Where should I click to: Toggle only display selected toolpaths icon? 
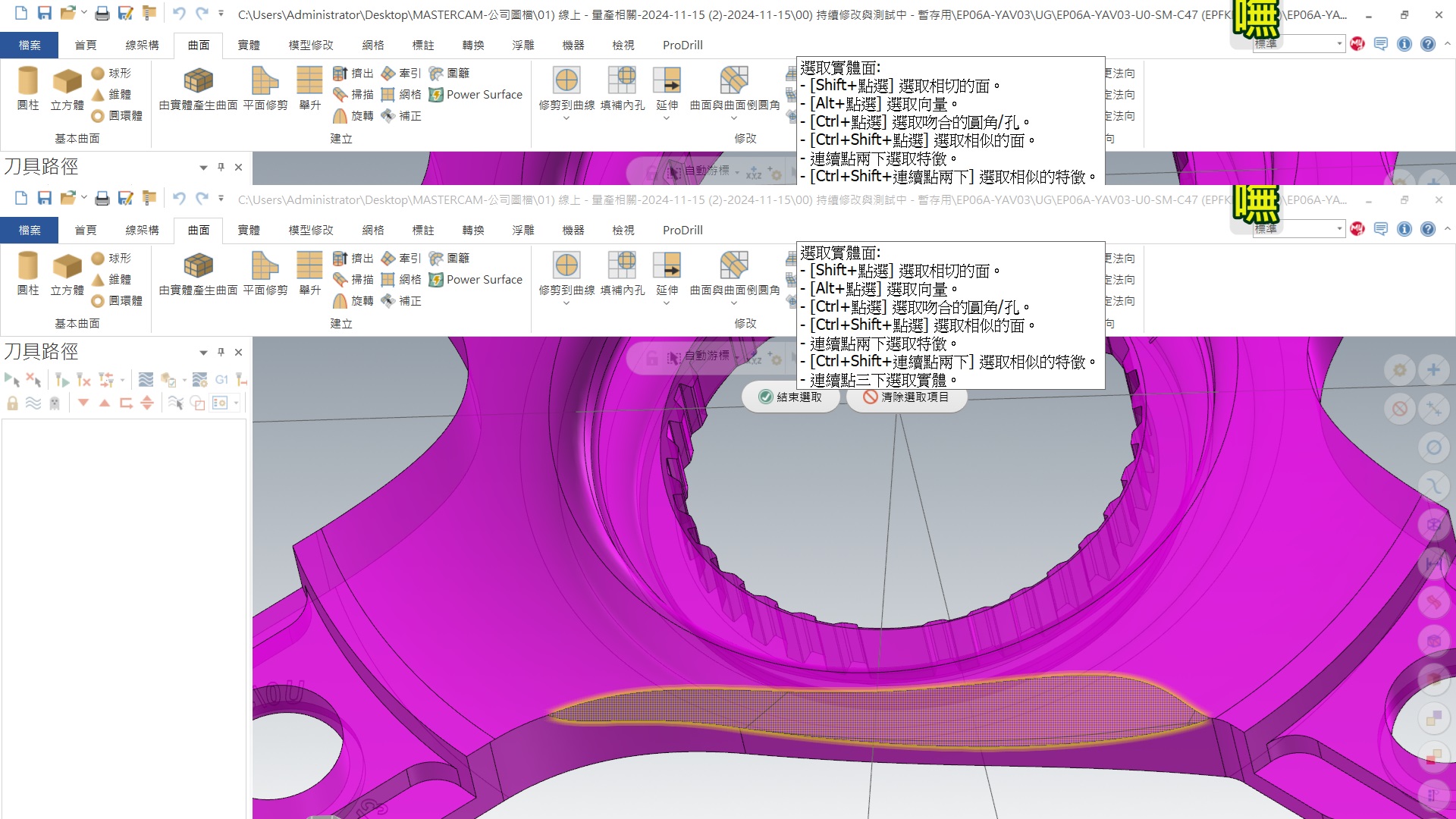point(176,403)
